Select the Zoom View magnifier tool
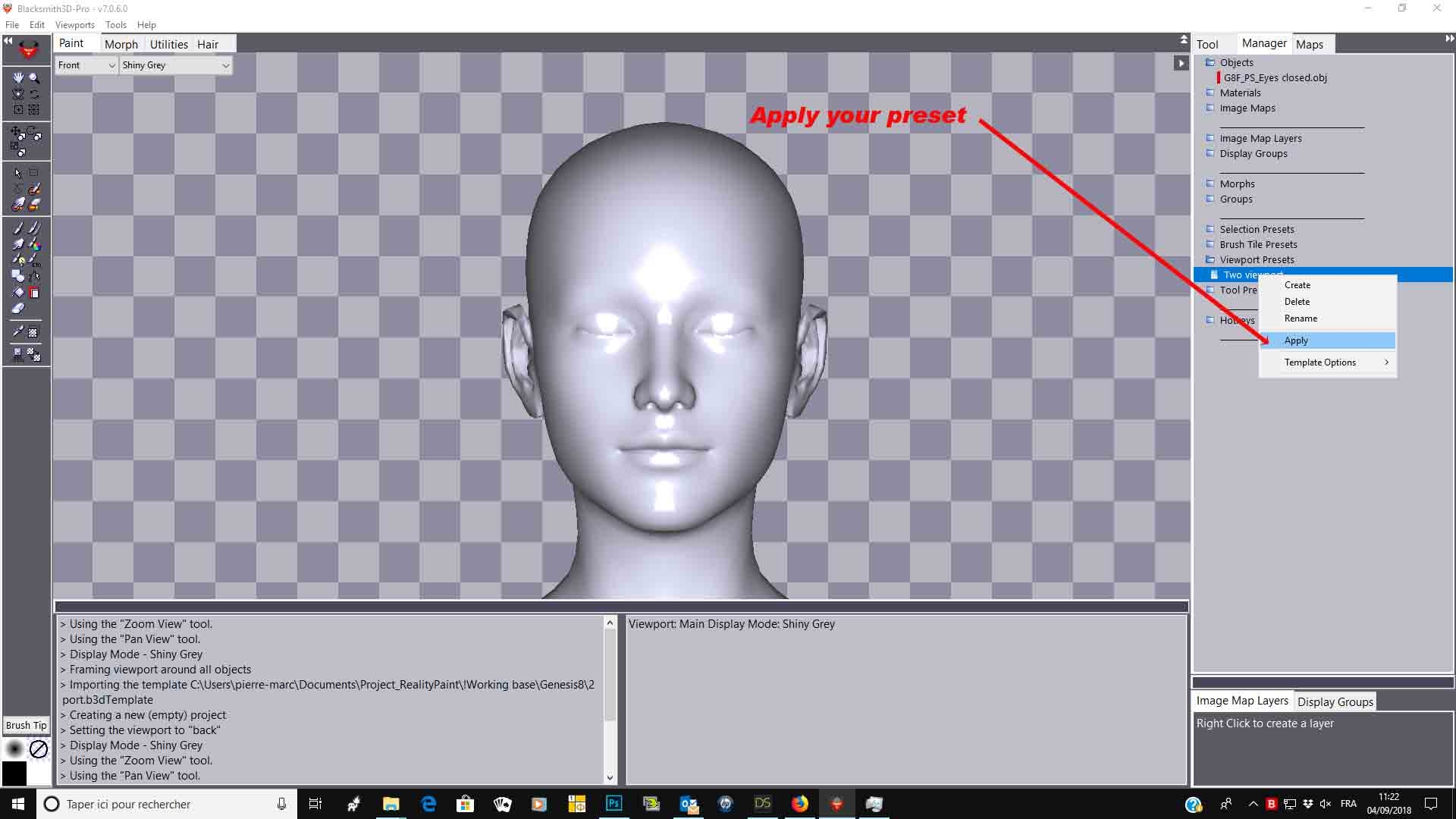Image resolution: width=1456 pixels, height=819 pixels. coord(34,77)
